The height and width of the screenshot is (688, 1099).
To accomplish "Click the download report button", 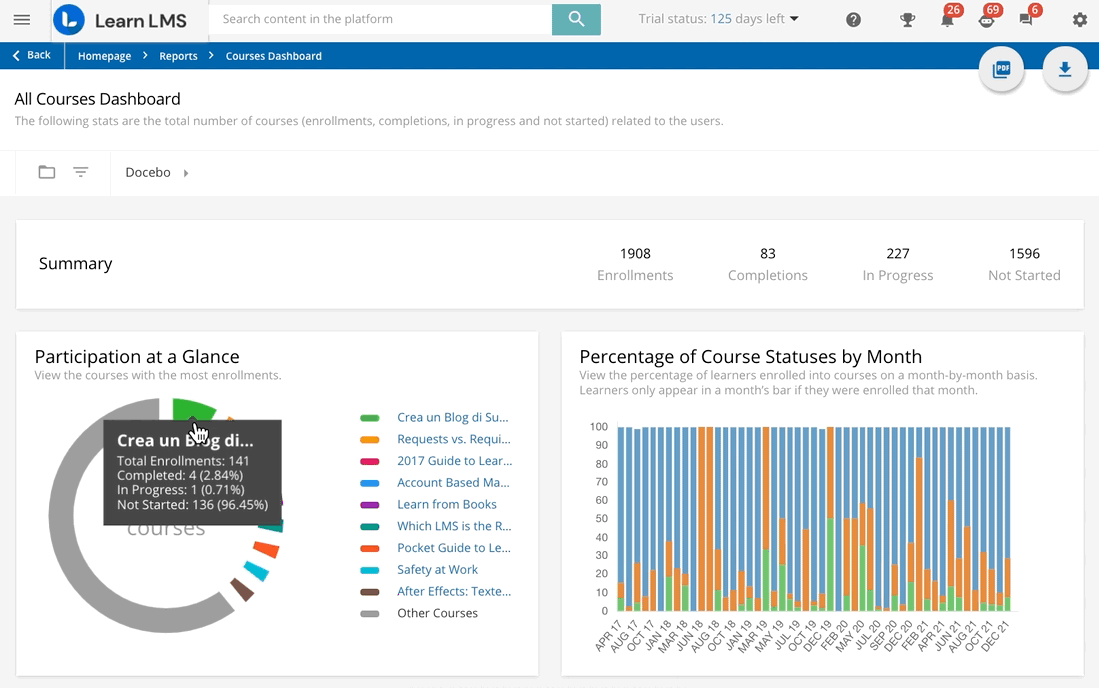I will [x=1065, y=69].
